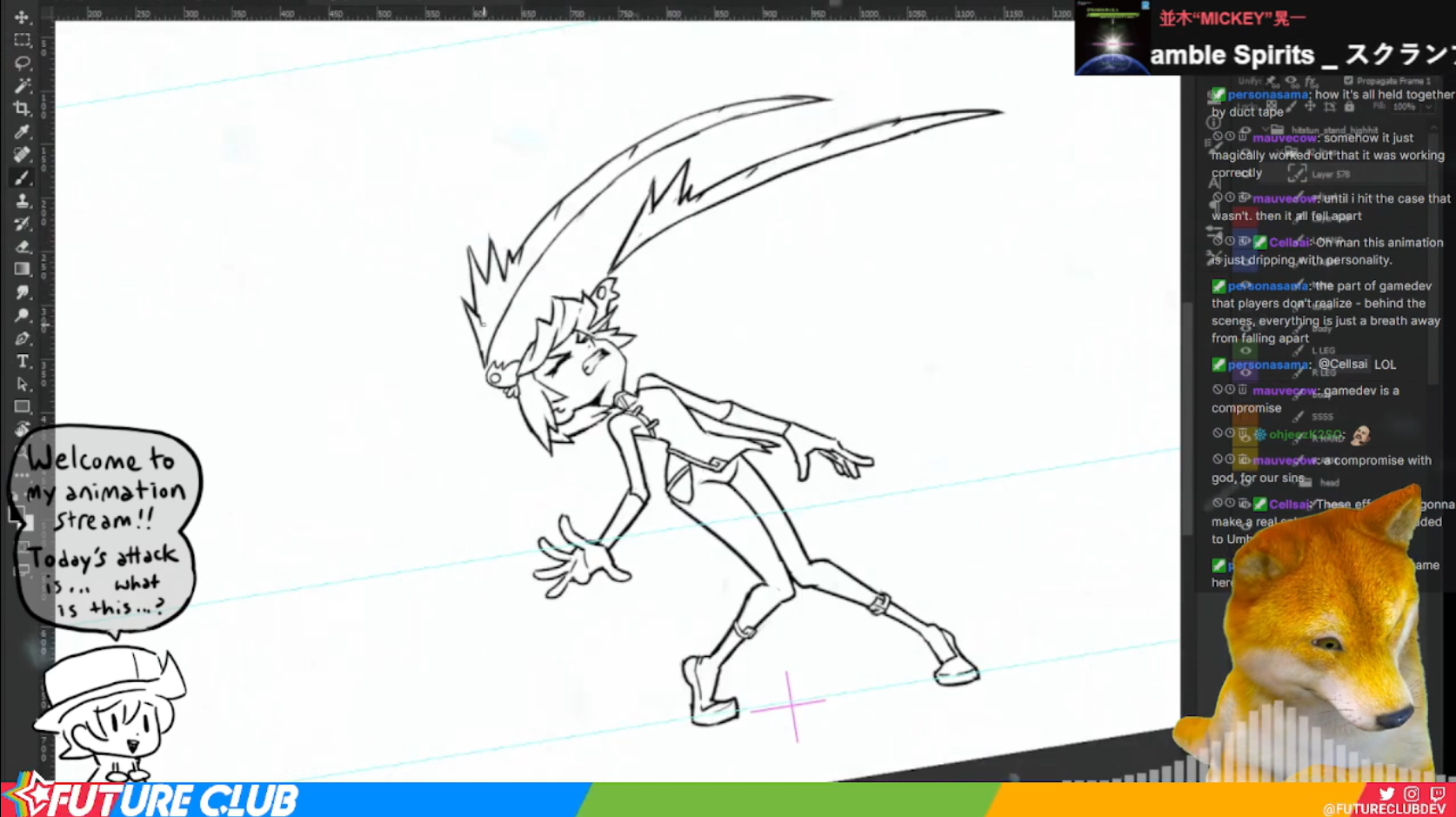Select the Eraser tool
This screenshot has height=817, width=1456.
coord(23,246)
